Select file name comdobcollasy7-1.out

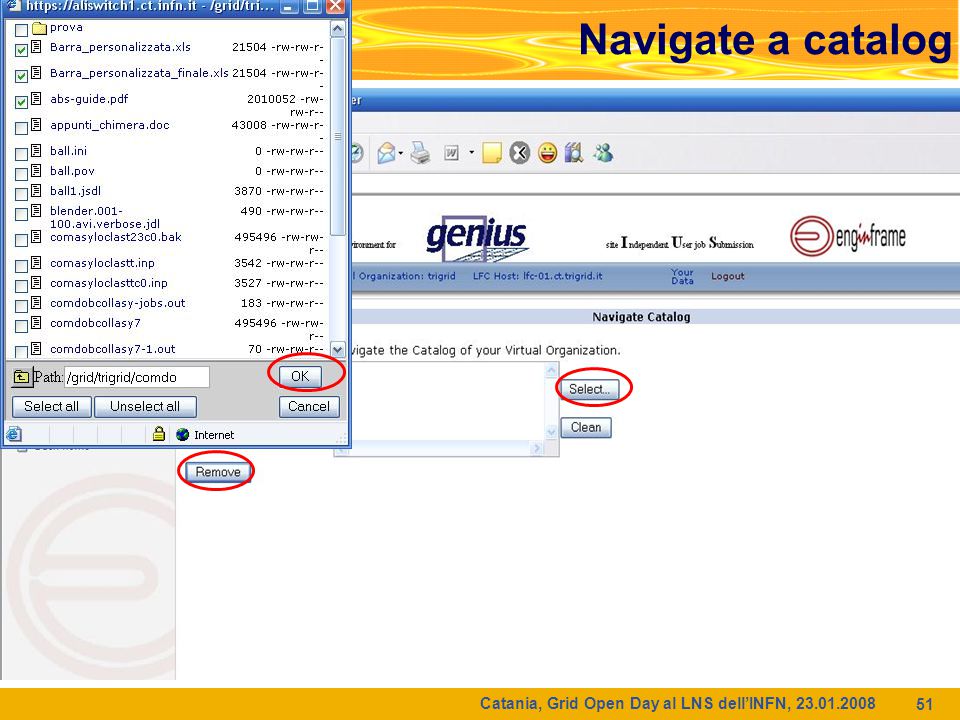pos(113,349)
